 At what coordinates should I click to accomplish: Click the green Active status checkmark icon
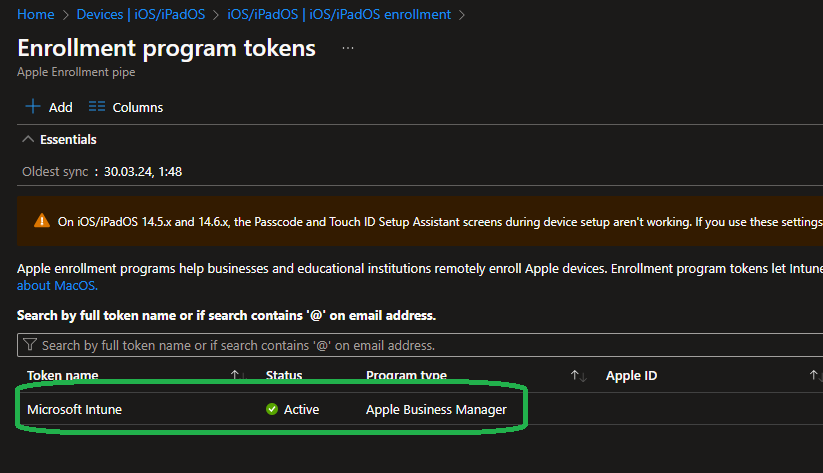tap(272, 409)
